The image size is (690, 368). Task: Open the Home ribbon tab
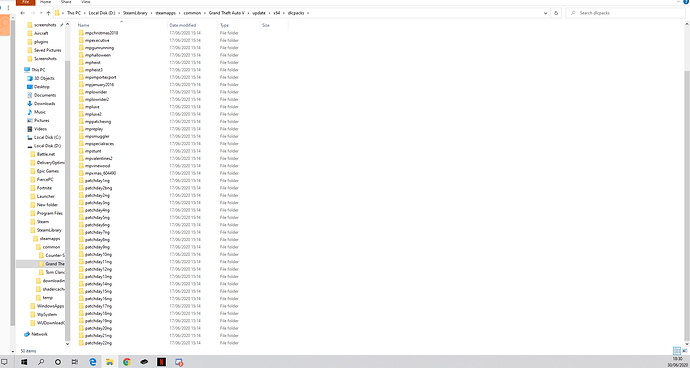tap(45, 2)
